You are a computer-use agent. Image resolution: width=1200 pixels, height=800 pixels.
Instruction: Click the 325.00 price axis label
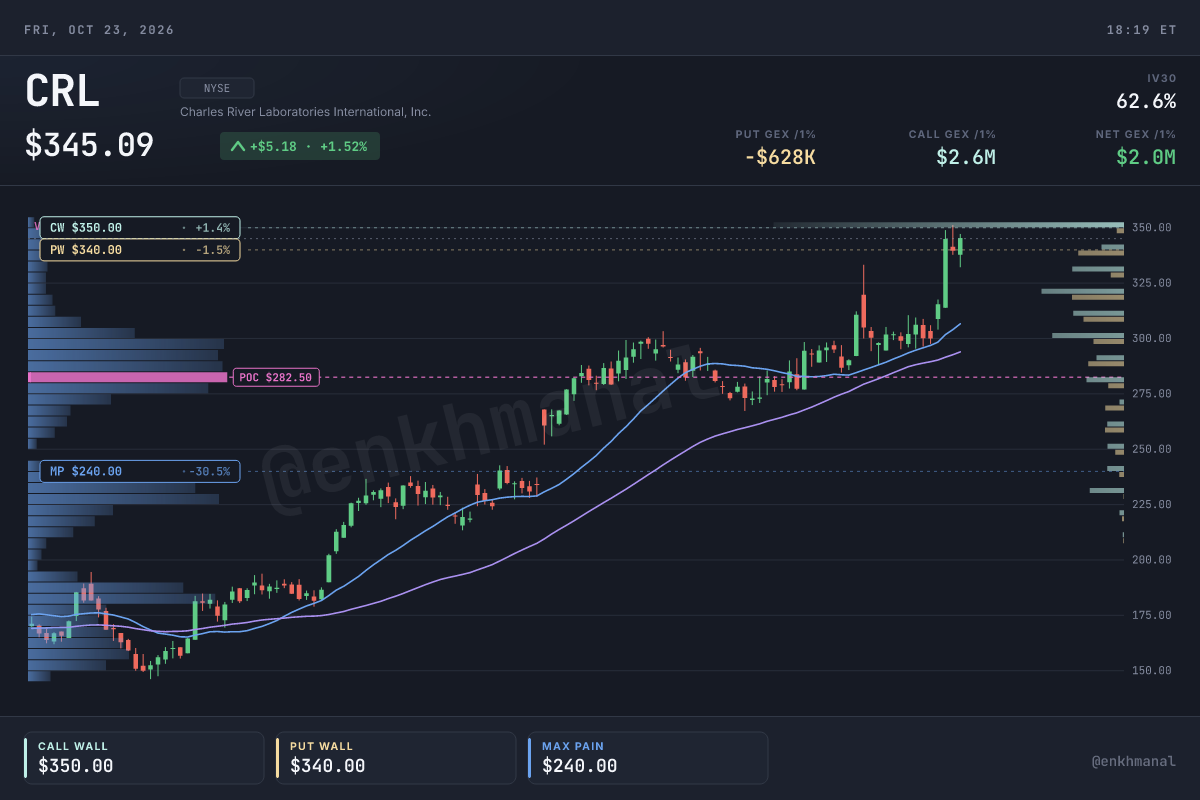tap(1152, 283)
